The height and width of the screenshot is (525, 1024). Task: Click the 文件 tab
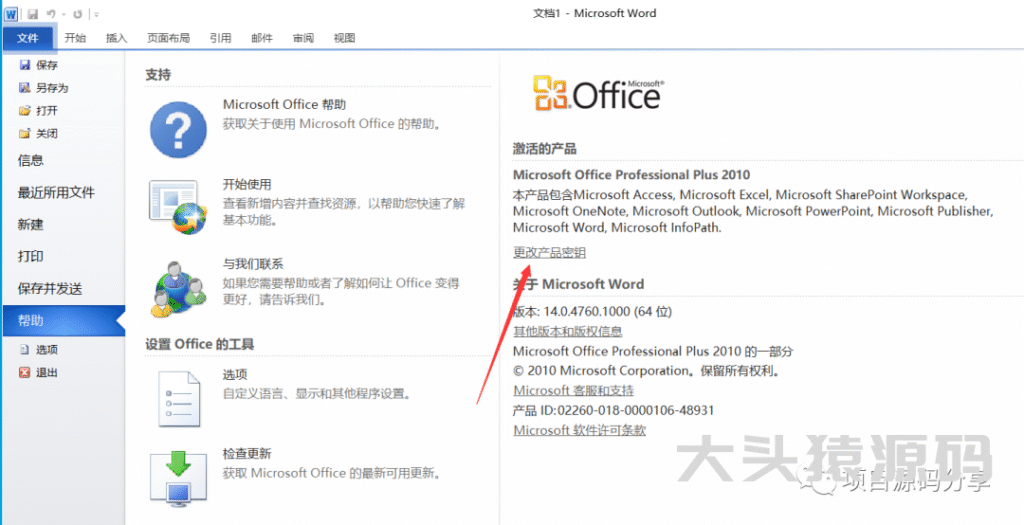(x=28, y=38)
